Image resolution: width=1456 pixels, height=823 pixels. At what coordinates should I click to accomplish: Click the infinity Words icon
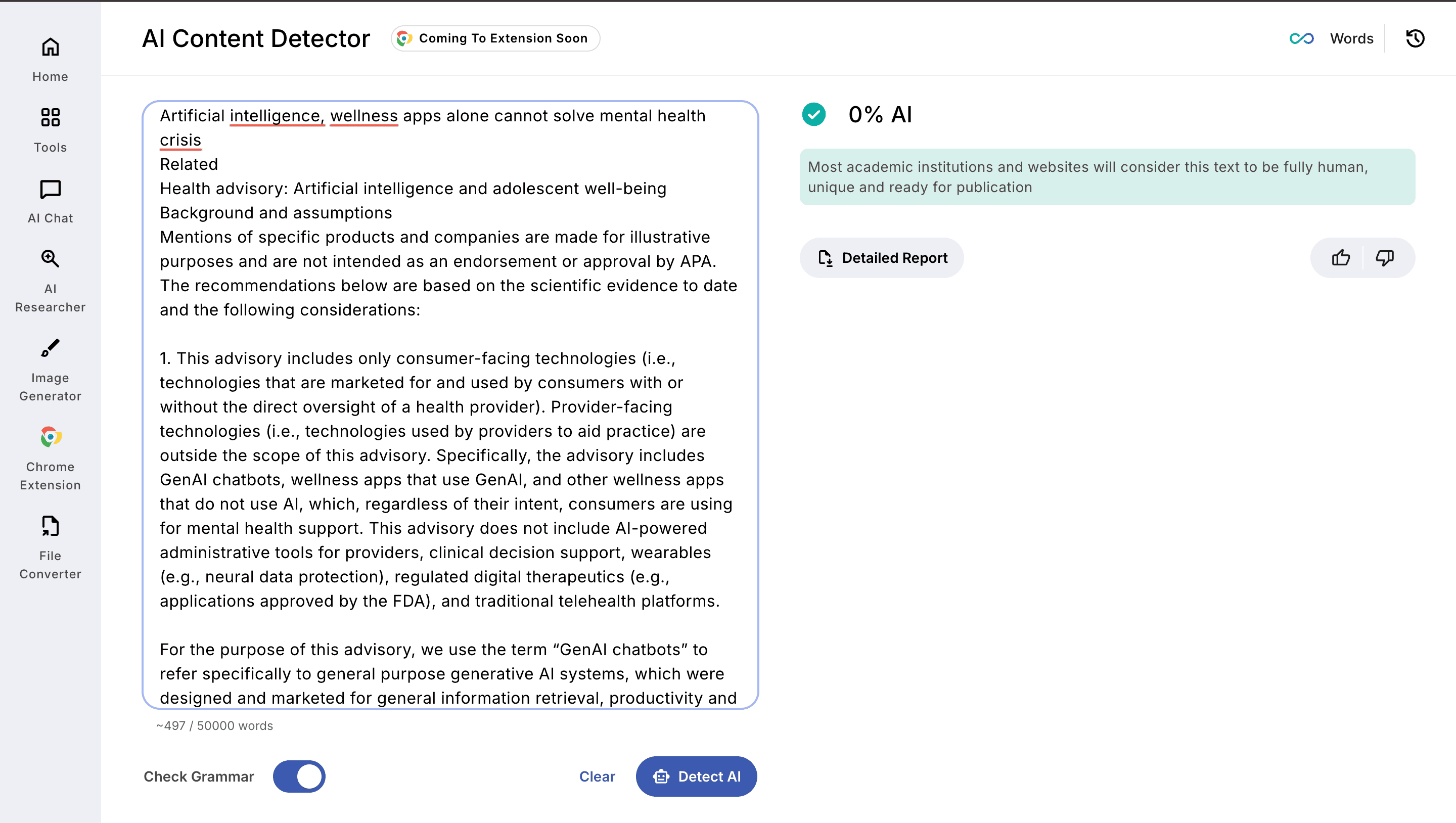coord(1301,38)
